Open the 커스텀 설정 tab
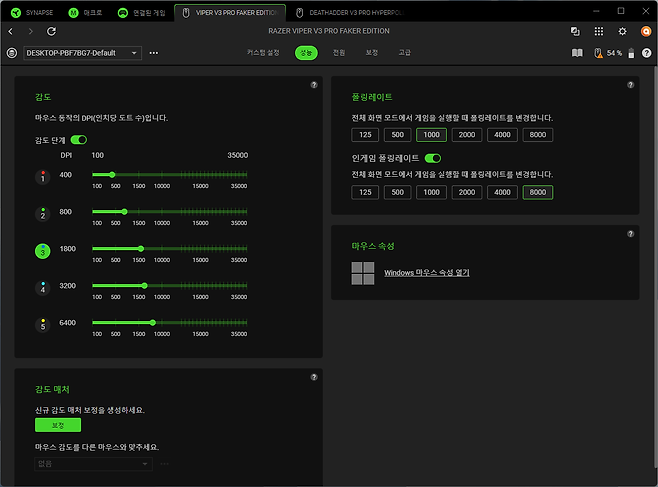The width and height of the screenshot is (658, 487). (x=263, y=52)
